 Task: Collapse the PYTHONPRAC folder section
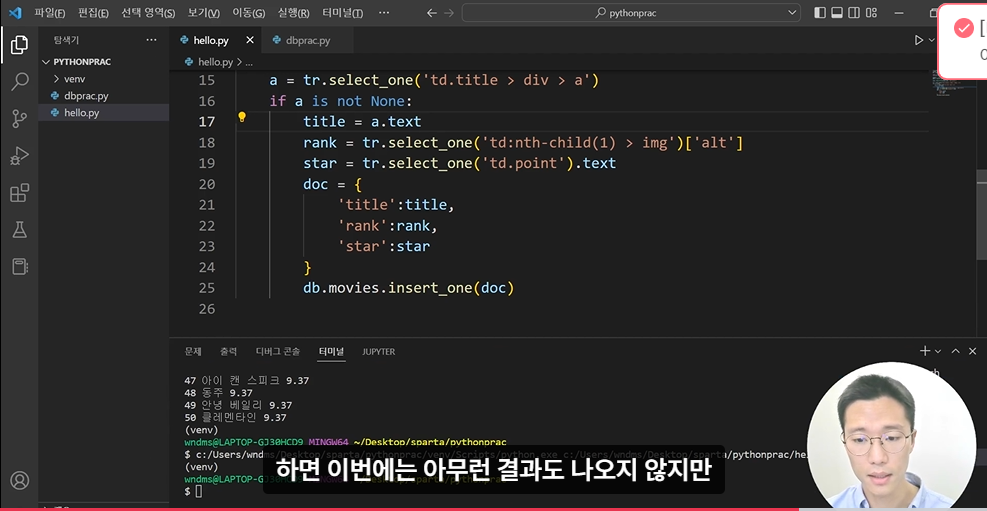point(82,62)
